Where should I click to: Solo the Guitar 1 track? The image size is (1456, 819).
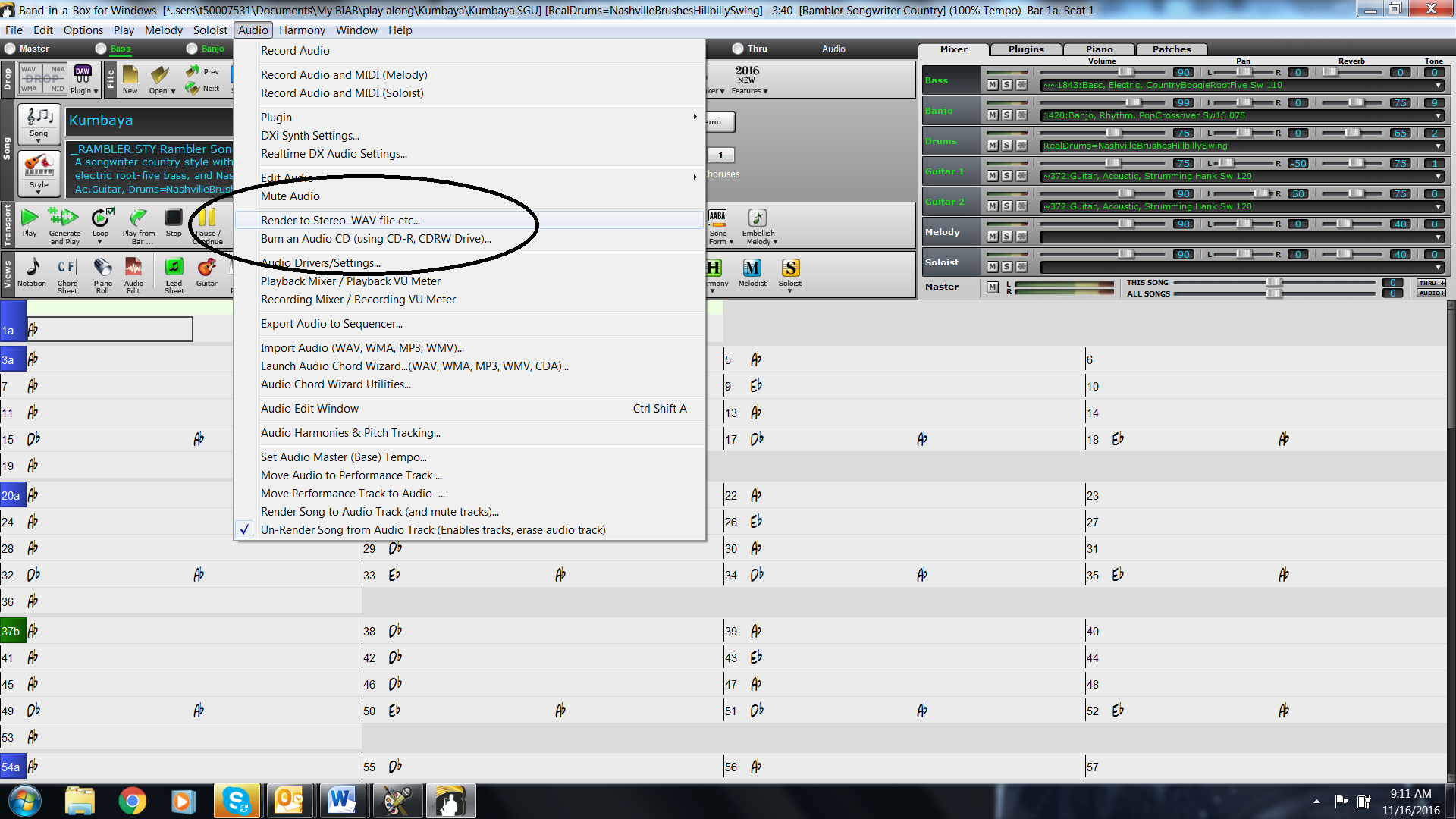tap(1006, 176)
